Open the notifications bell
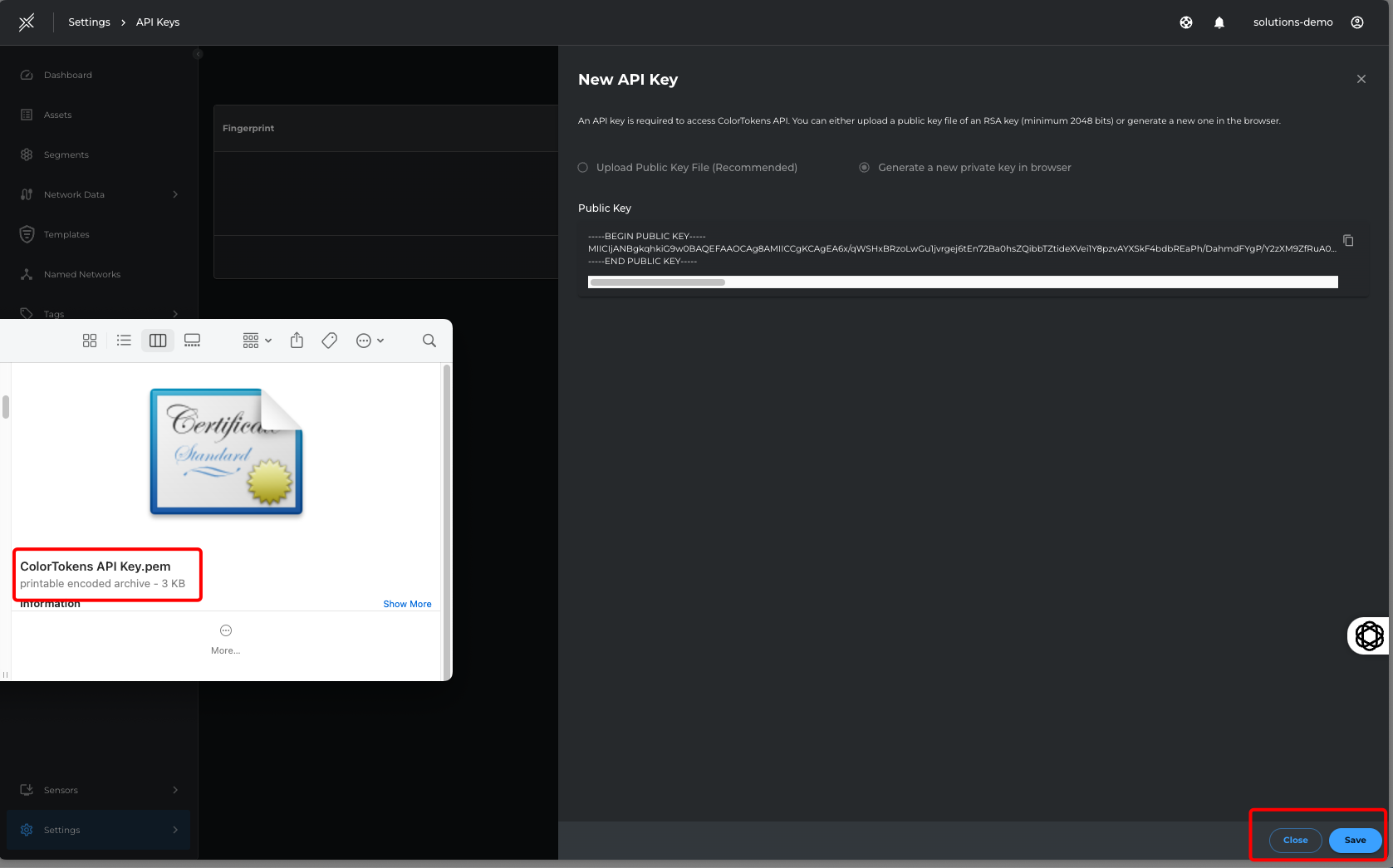This screenshot has height=868, width=1393. pos(1219,22)
